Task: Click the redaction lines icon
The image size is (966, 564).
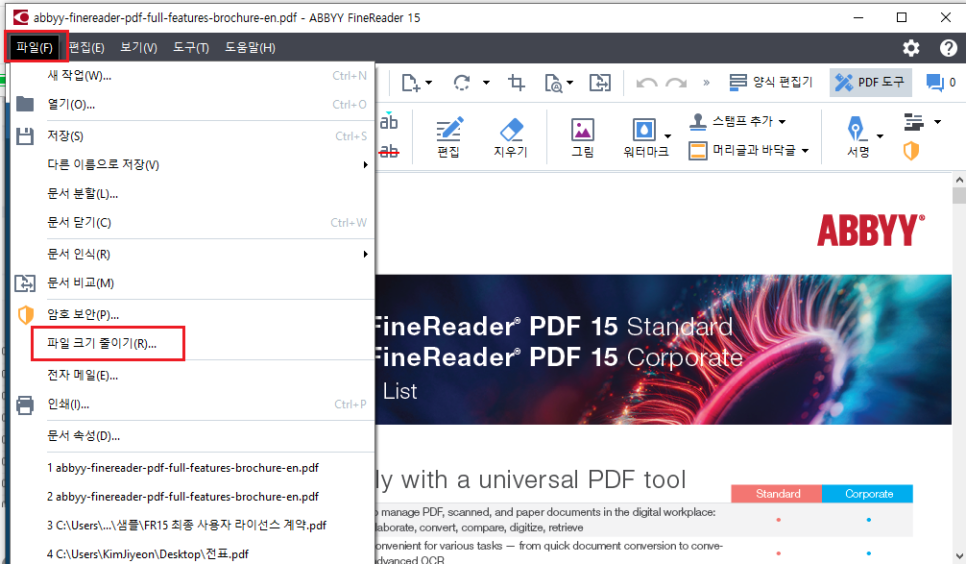Action: tap(914, 122)
